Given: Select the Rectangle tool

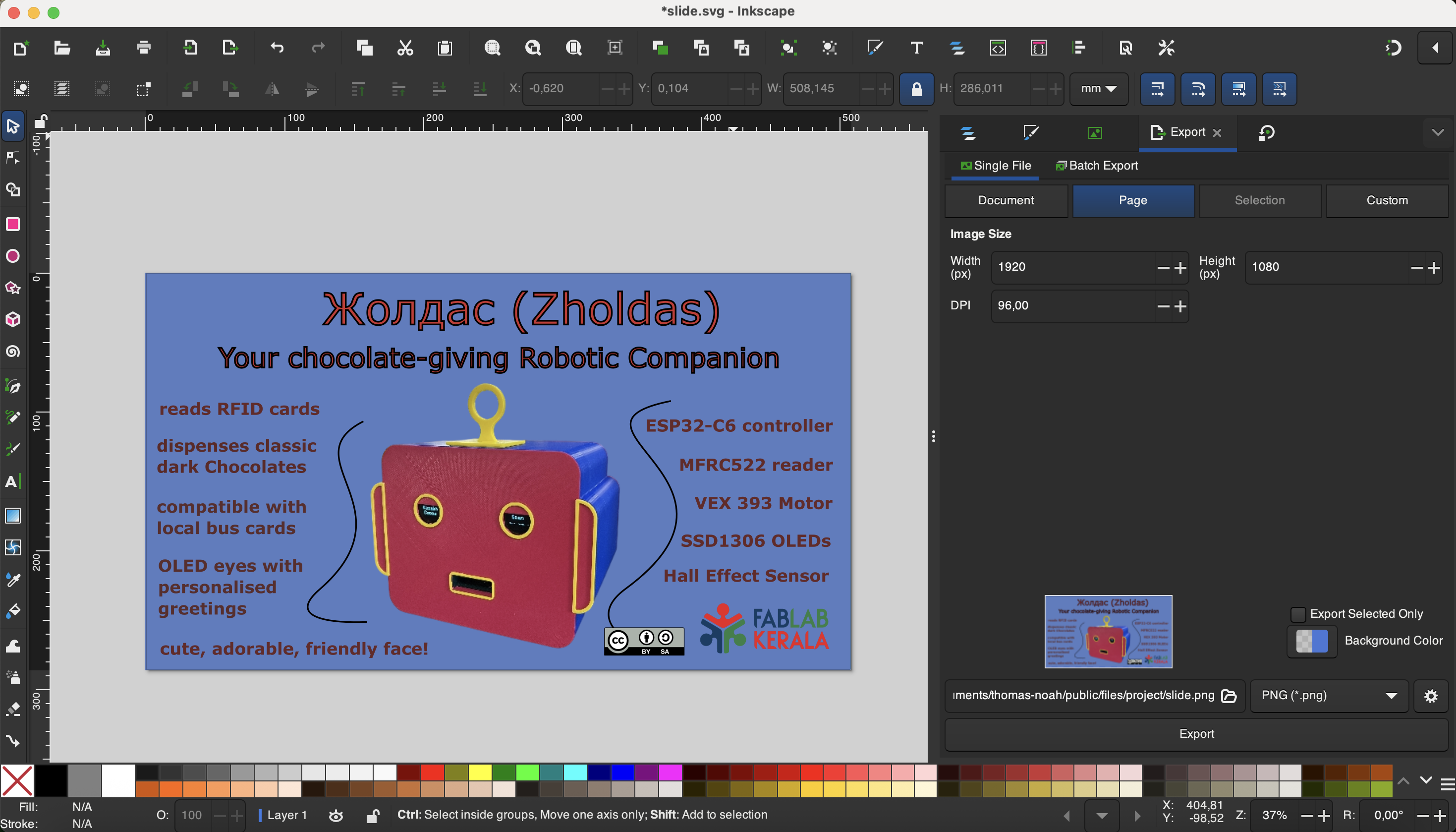Looking at the screenshot, I should [x=12, y=224].
